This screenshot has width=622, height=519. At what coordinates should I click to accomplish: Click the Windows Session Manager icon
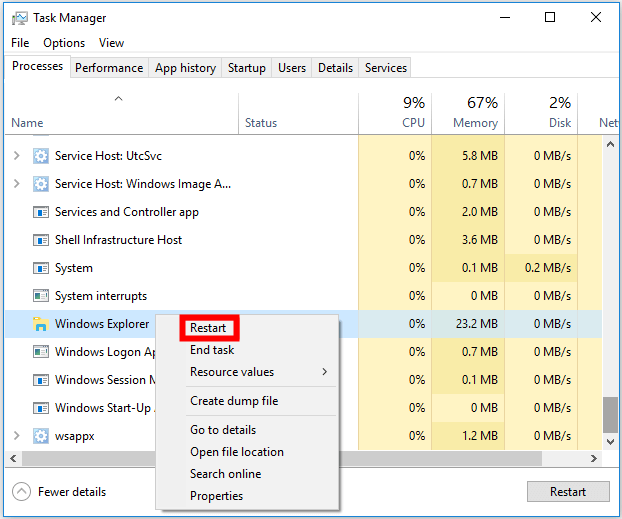(40, 380)
